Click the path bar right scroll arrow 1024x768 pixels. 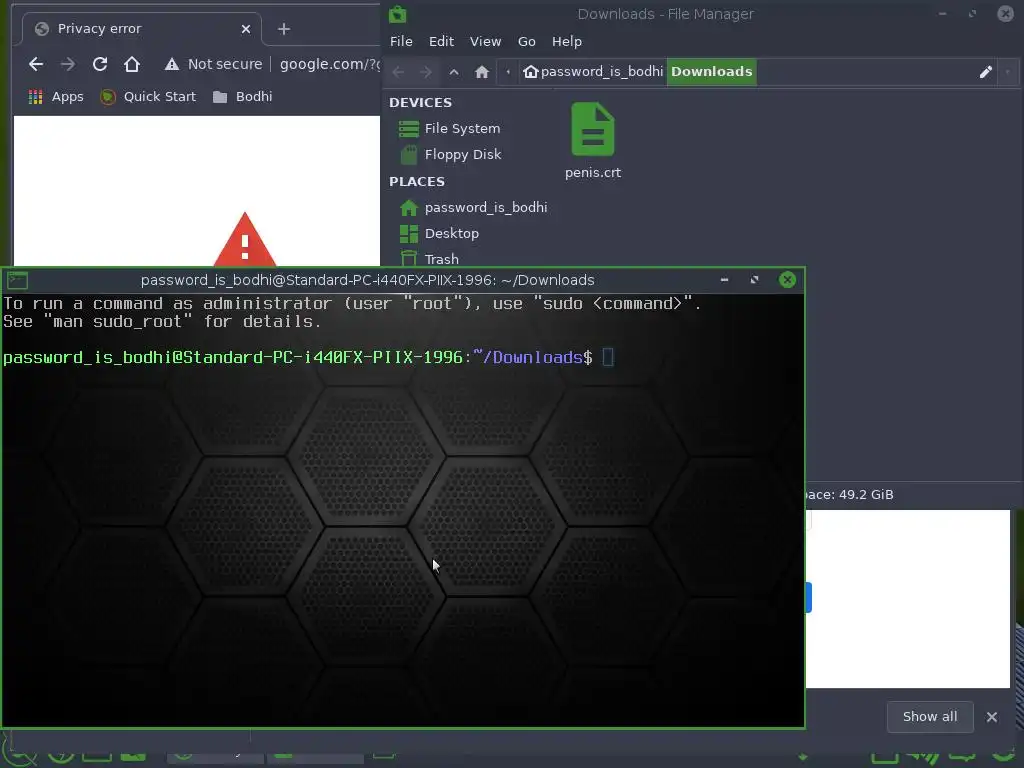pos(1008,72)
